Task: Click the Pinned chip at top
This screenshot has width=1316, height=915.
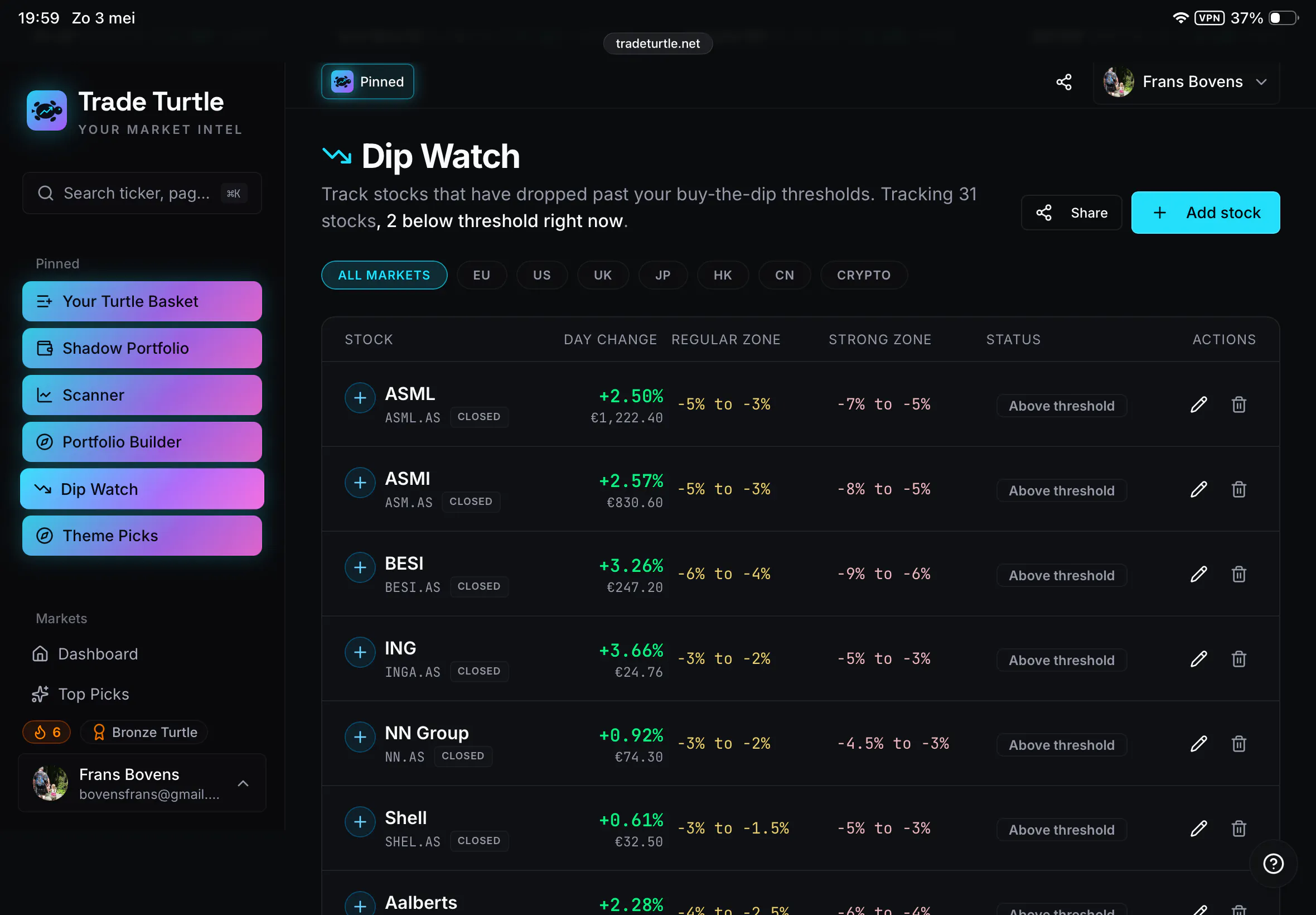Action: point(367,82)
